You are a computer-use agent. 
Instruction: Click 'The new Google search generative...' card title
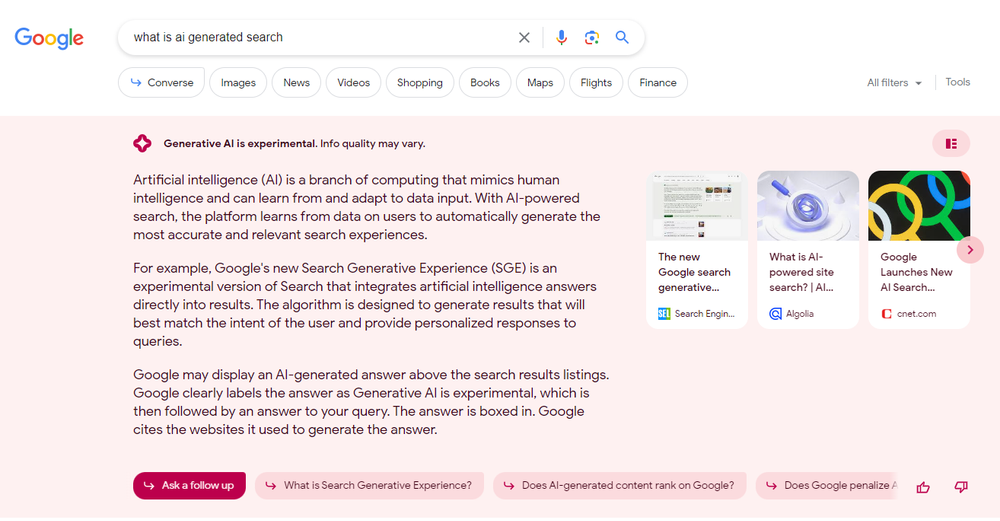694,272
